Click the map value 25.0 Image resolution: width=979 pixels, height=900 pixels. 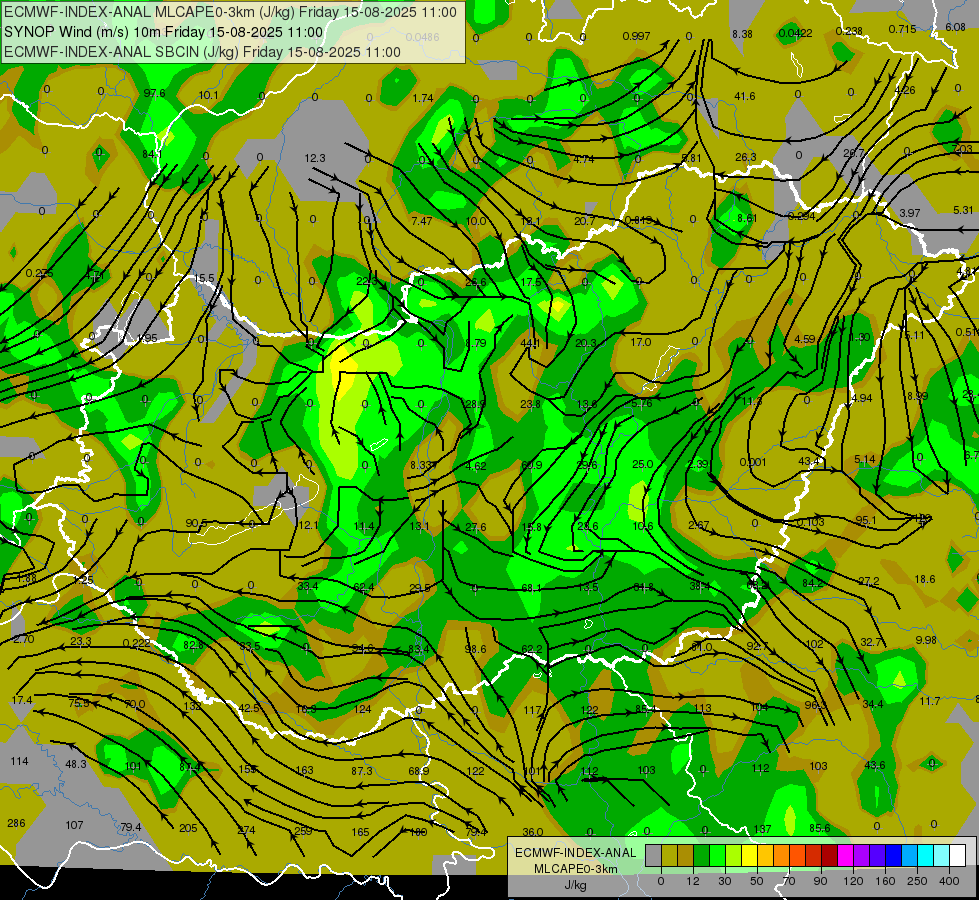point(642,464)
